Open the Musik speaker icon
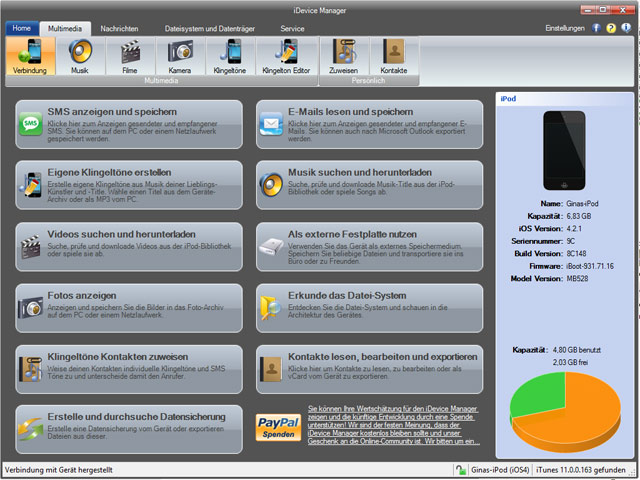This screenshot has height=480, width=640. (x=80, y=56)
